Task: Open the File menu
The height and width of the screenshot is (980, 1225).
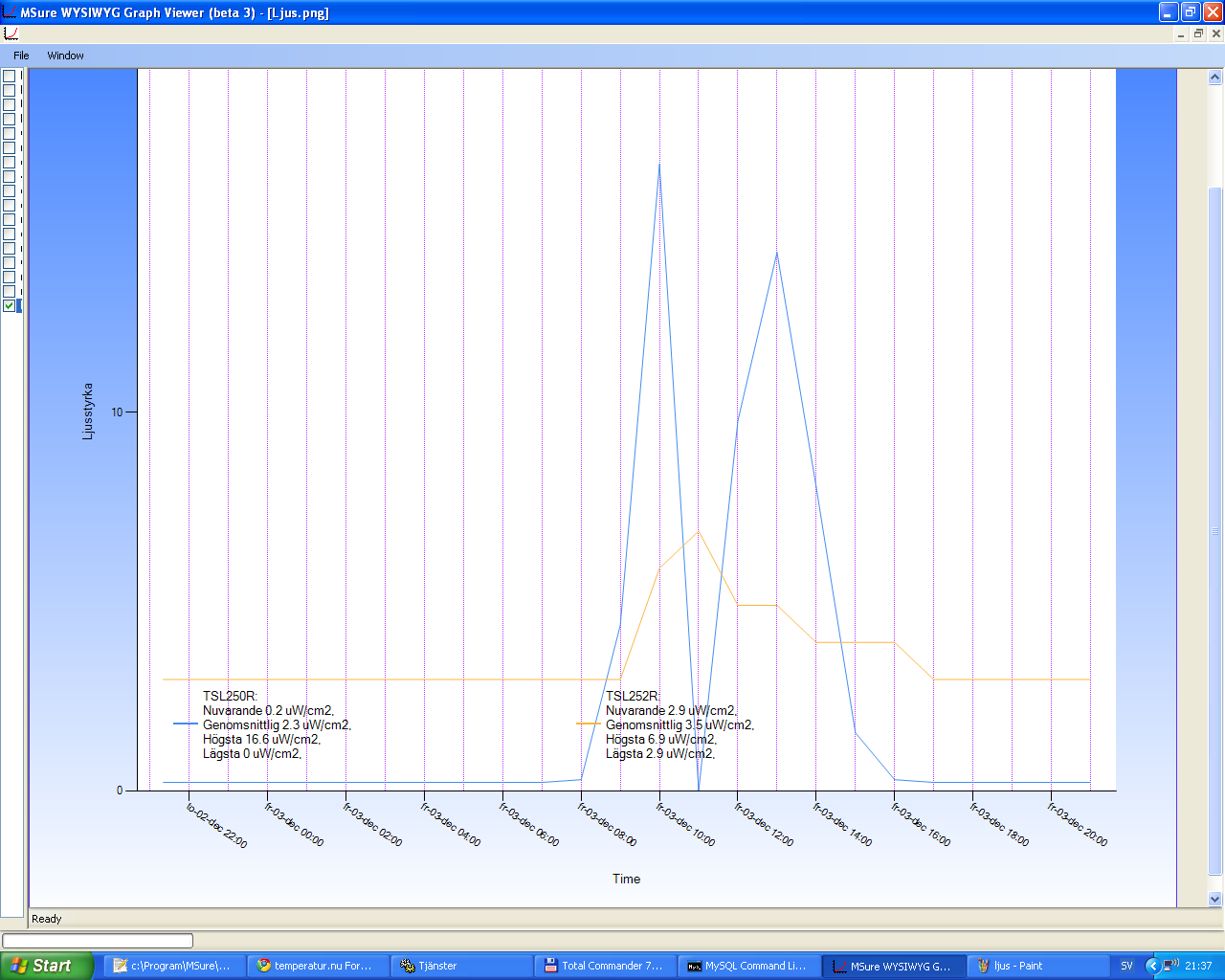Action: click(21, 56)
